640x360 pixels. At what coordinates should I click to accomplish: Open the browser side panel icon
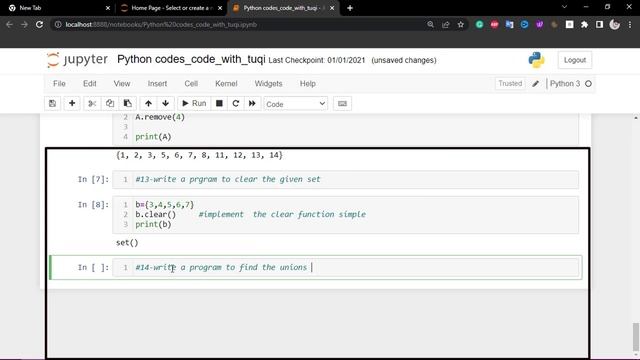[x=599, y=24]
